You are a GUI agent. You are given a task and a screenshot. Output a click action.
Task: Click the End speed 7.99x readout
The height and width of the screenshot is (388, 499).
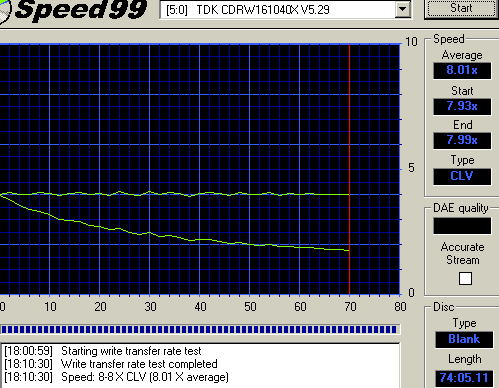tap(462, 140)
